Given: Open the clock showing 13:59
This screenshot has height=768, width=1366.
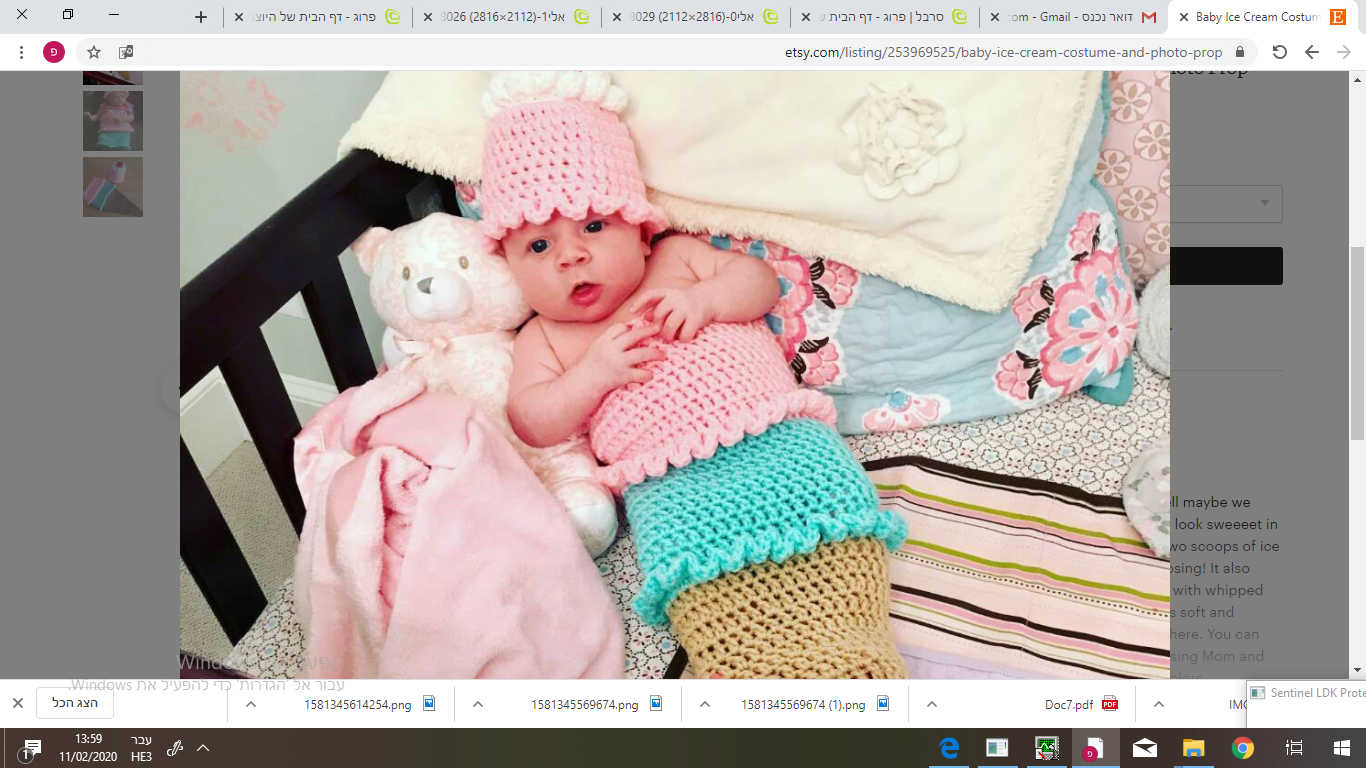Looking at the screenshot, I should coord(88,748).
